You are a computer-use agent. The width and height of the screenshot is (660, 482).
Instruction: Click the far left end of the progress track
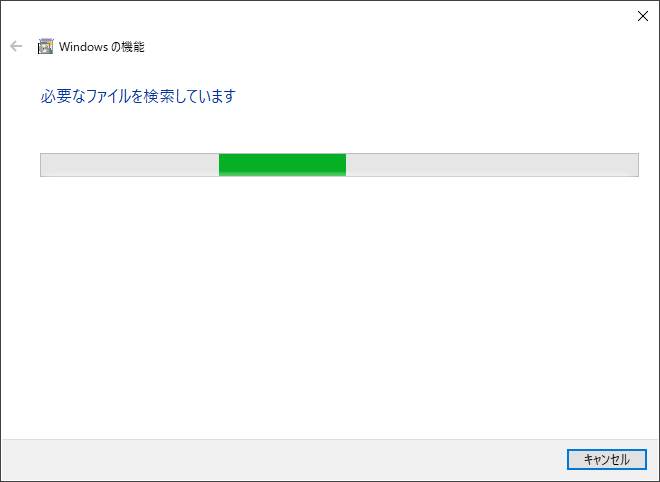45,165
